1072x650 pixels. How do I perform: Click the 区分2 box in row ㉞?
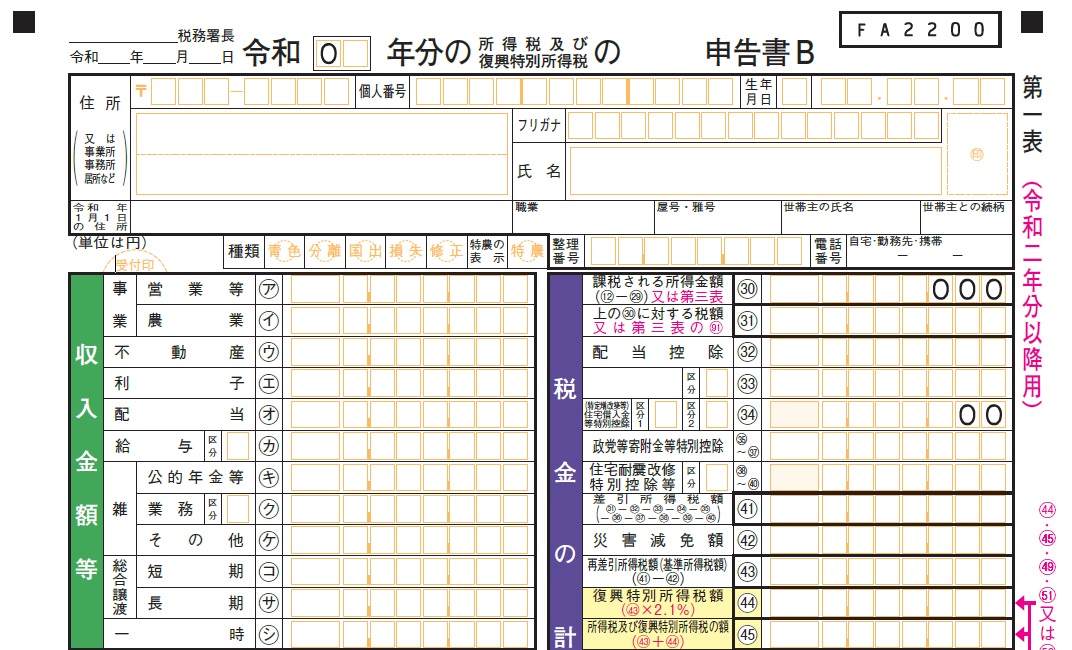716,415
